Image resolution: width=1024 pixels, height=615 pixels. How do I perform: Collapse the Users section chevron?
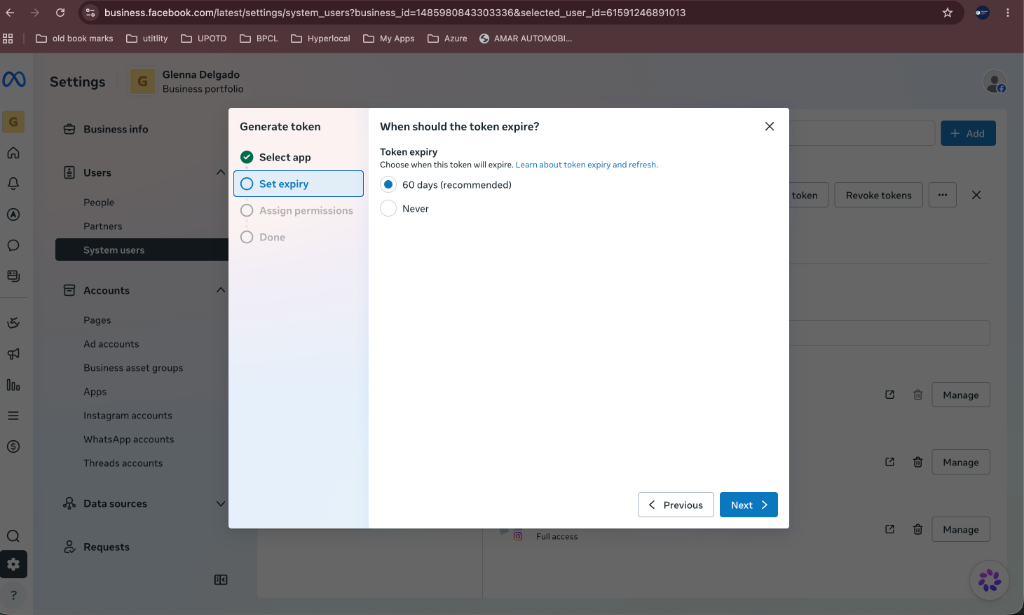221,172
